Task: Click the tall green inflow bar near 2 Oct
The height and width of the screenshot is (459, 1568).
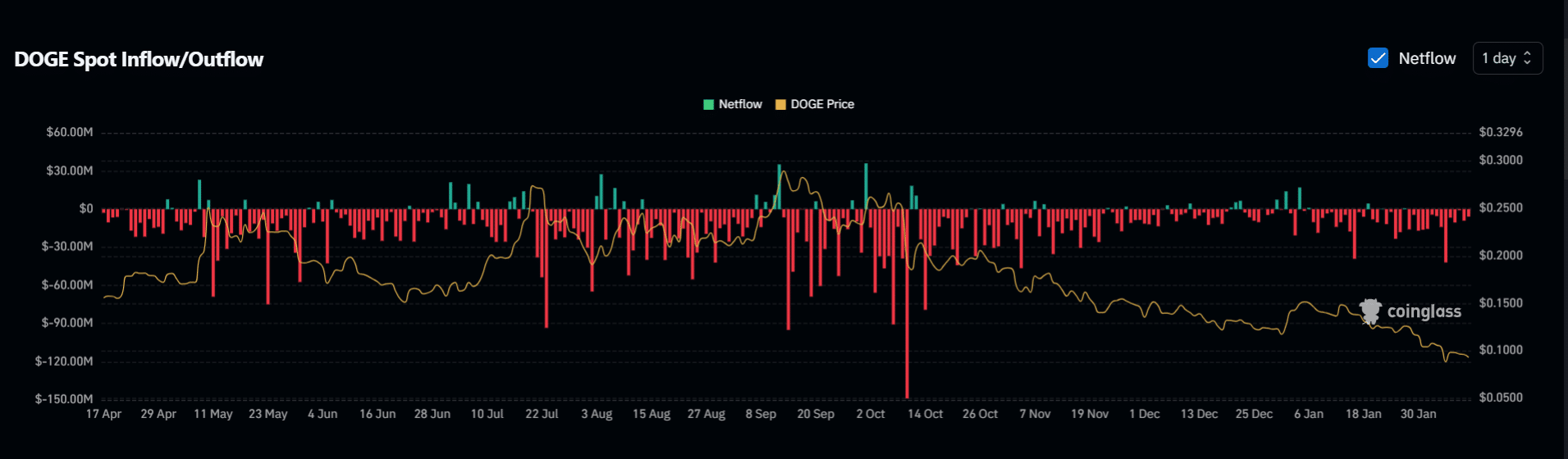Action: 866,186
